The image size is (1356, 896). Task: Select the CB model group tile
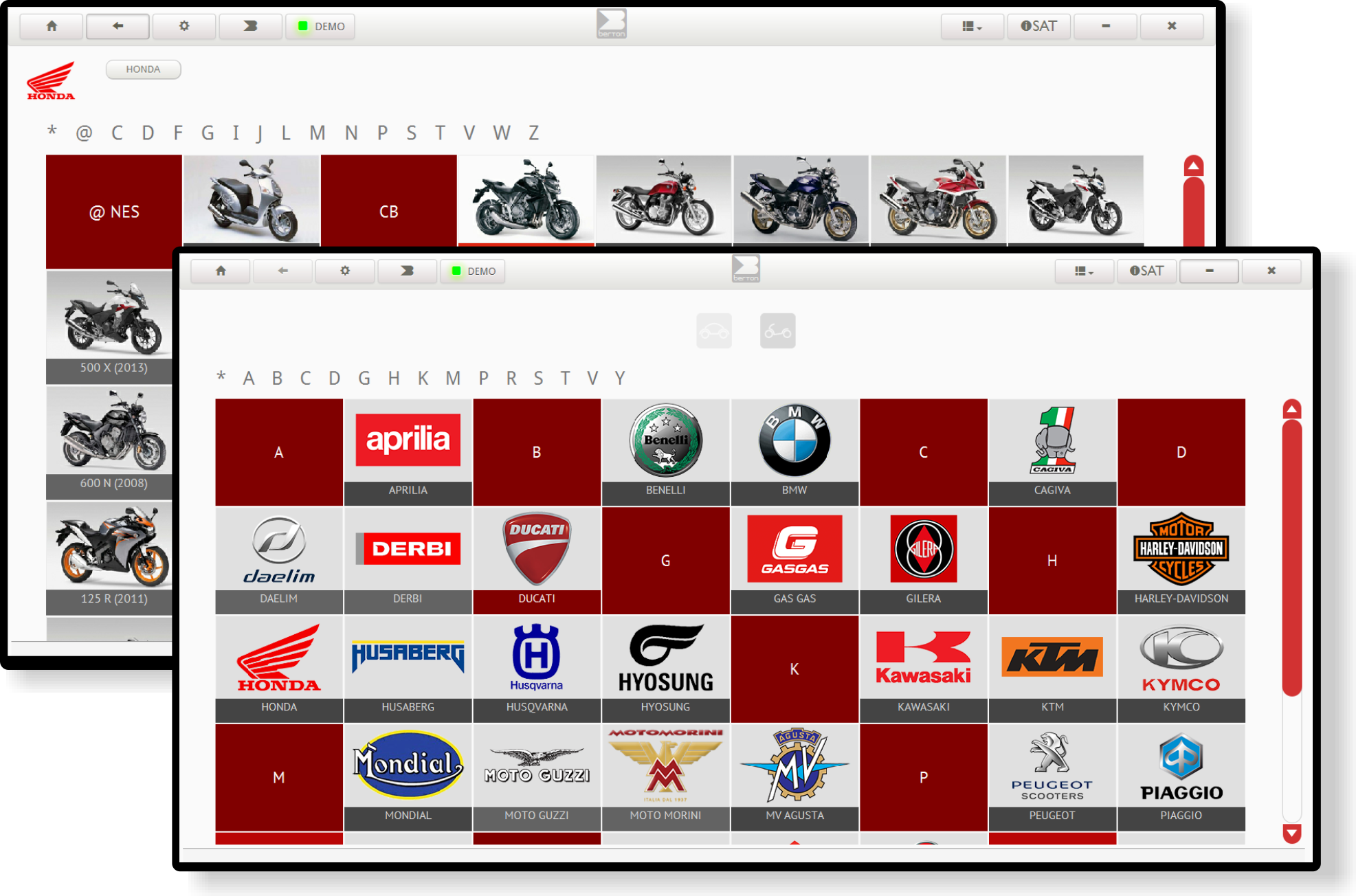click(388, 212)
